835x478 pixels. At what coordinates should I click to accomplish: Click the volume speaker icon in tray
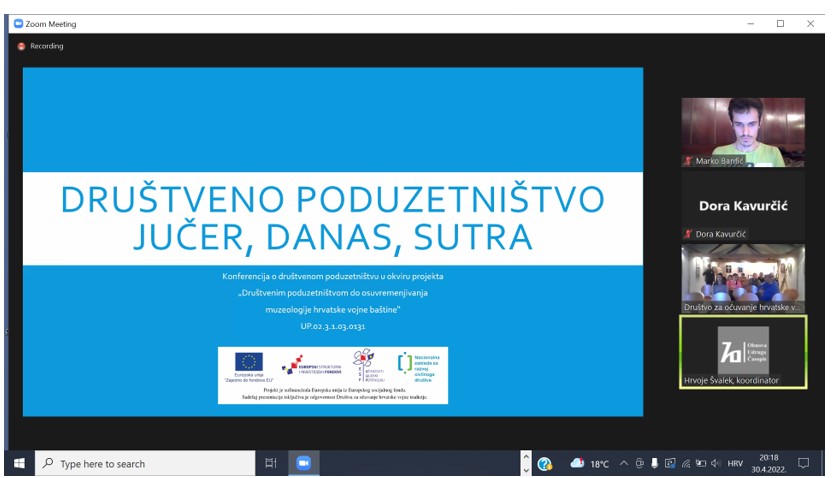point(715,464)
